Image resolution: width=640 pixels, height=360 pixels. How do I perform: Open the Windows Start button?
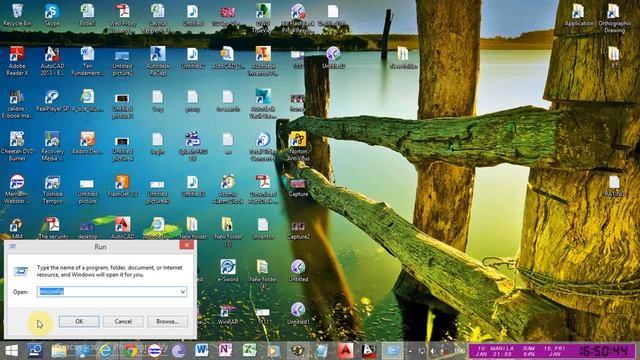click(x=11, y=351)
